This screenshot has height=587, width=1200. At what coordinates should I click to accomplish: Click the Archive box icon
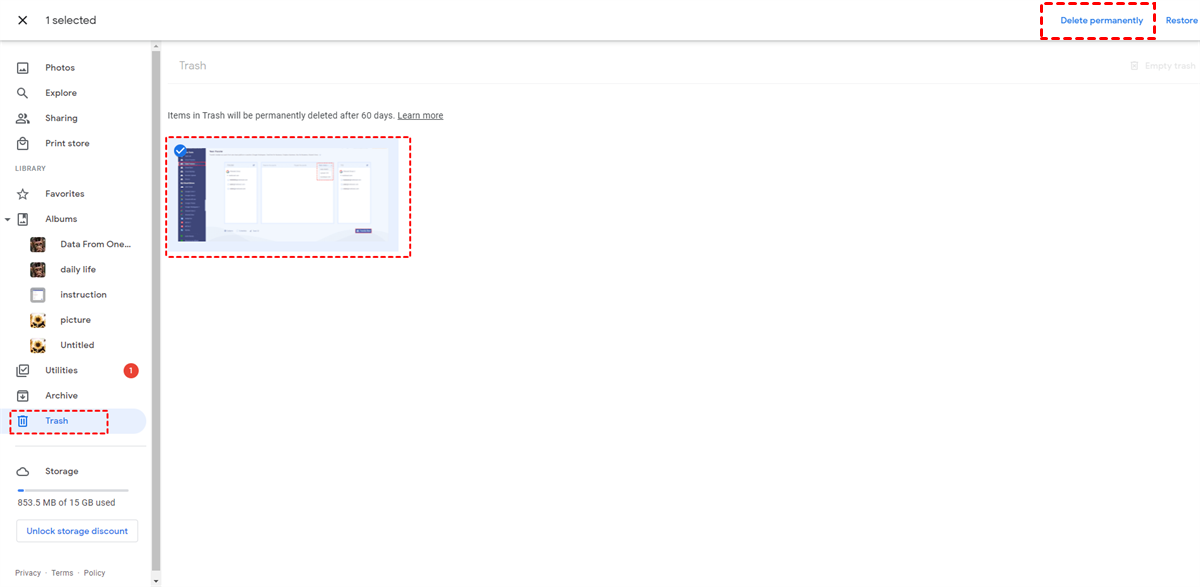(x=23, y=396)
